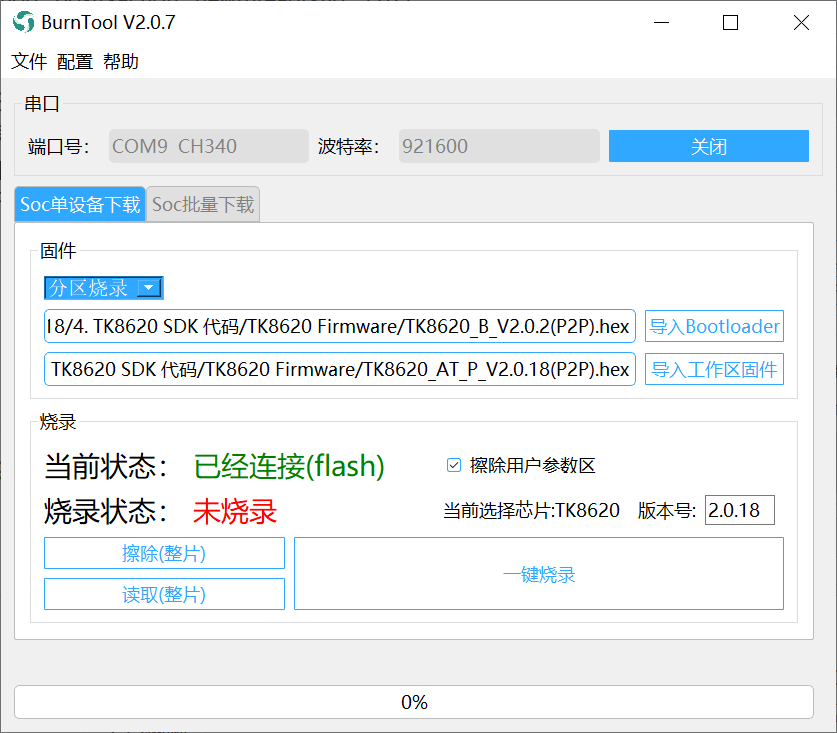Click the BurnTool app logo icon
This screenshot has height=733, width=837.
(23, 22)
